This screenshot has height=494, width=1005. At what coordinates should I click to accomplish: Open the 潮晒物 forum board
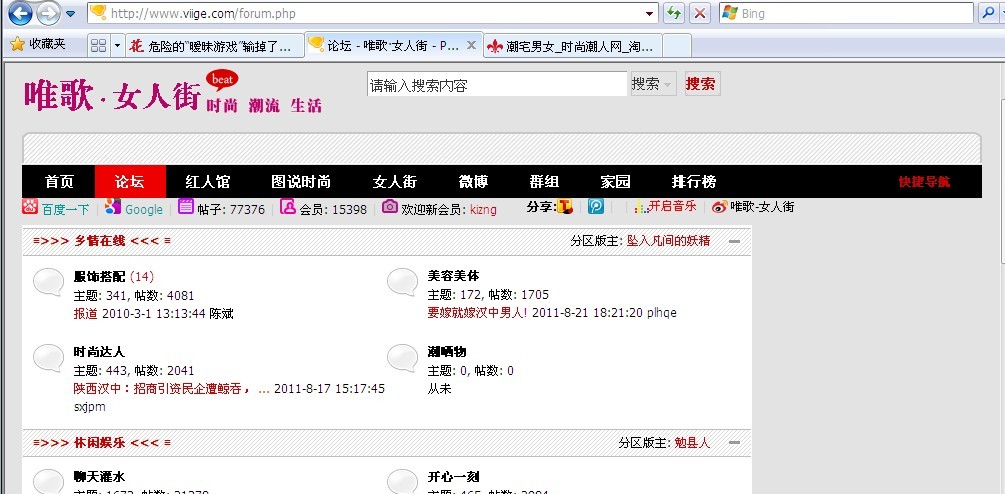point(447,352)
